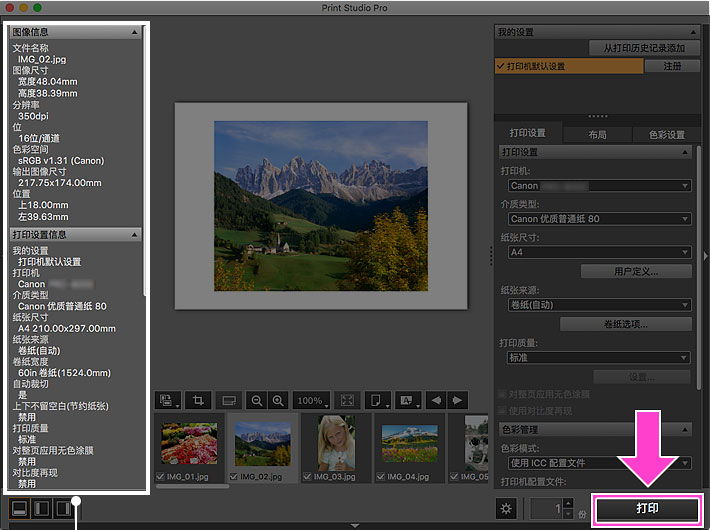Uncheck the IMG_02.jpg checkbox
Image resolution: width=710 pixels, height=530 pixels.
(234, 477)
